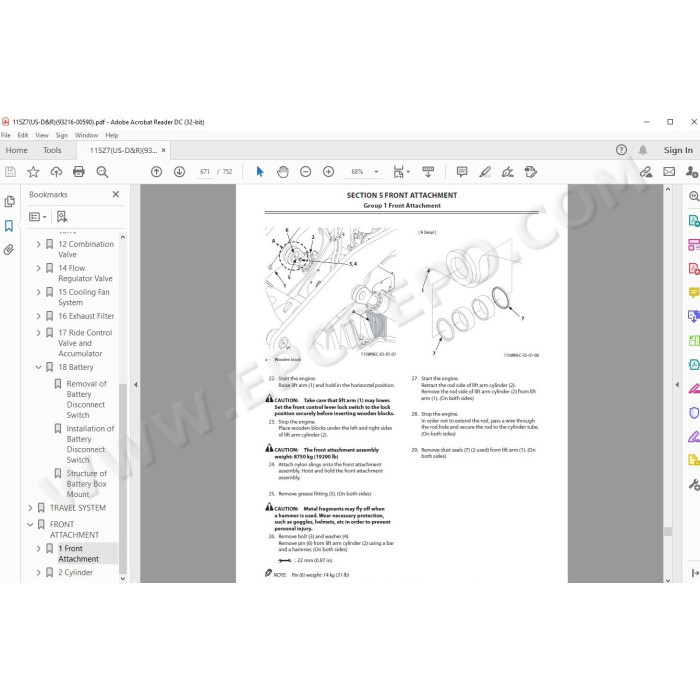The height and width of the screenshot is (700, 700).
Task: Open Removal of Battery Disconnect Switch bookmark
Action: tap(87, 400)
